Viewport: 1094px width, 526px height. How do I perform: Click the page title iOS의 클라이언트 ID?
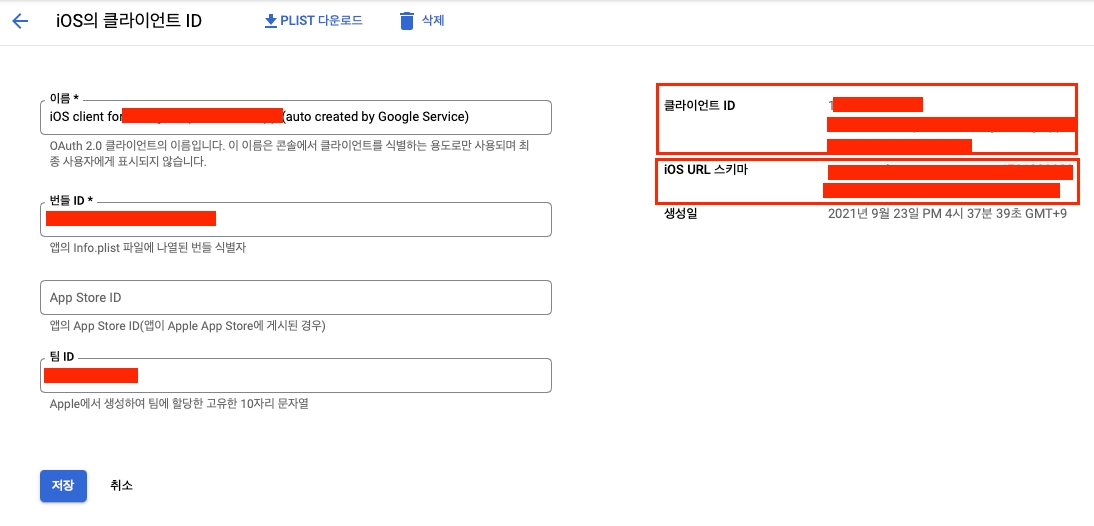pos(129,21)
